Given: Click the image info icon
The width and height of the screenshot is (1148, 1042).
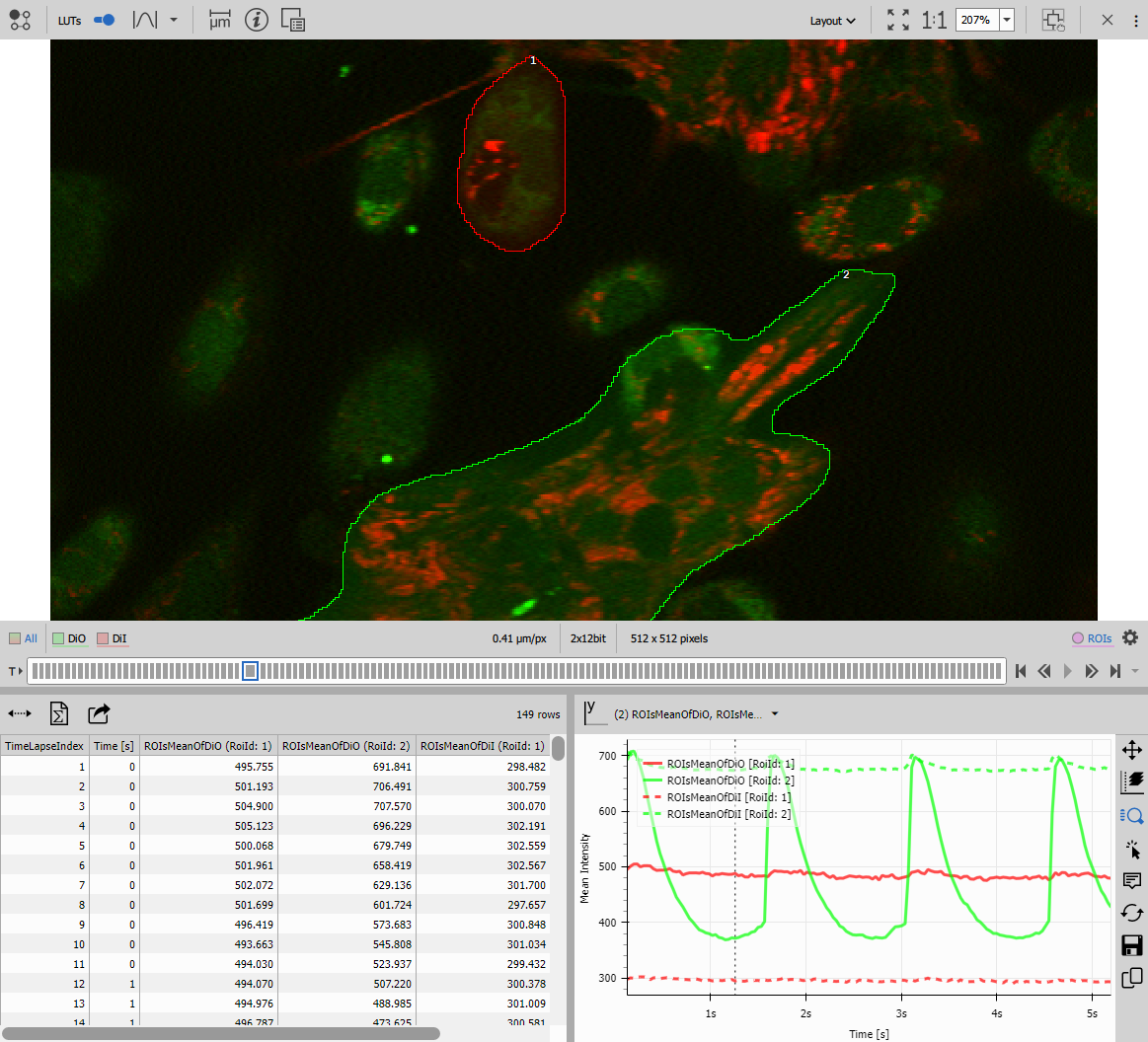Looking at the screenshot, I should [x=257, y=20].
